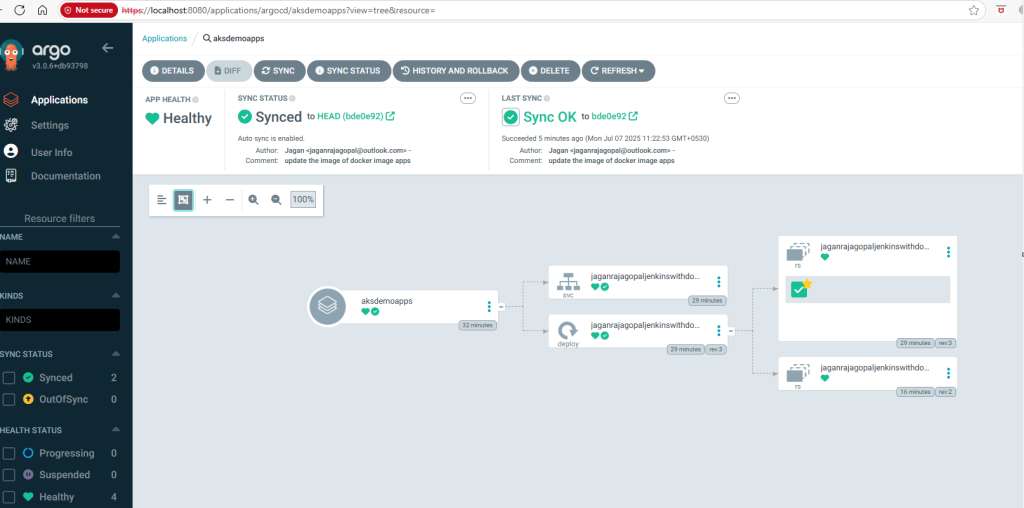The image size is (1024, 508).
Task: Zoom out on the resource tree
Action: (276, 200)
